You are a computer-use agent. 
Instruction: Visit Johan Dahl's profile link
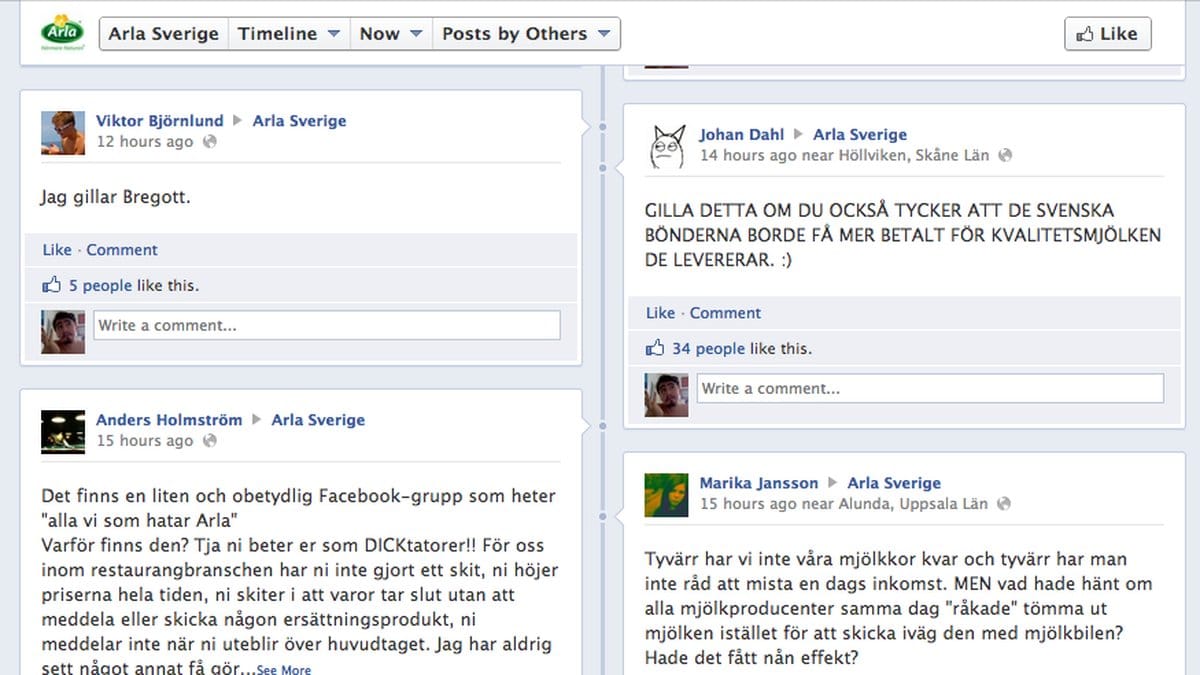[741, 135]
